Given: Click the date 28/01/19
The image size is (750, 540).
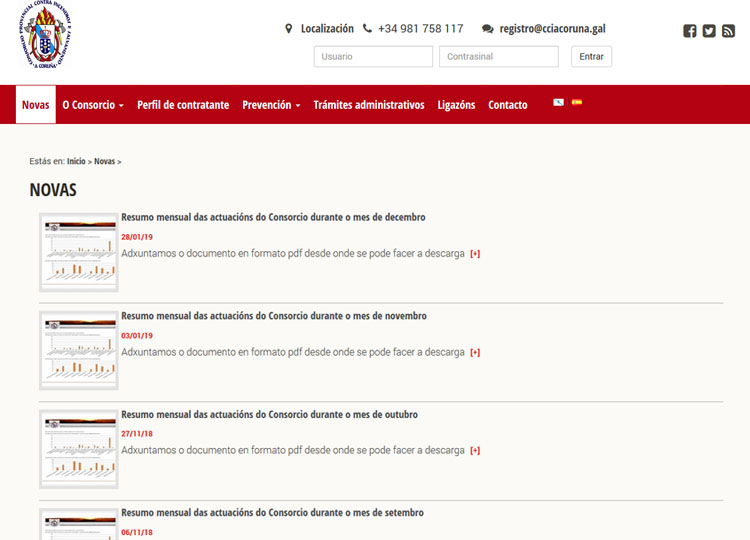Looking at the screenshot, I should tap(137, 237).
